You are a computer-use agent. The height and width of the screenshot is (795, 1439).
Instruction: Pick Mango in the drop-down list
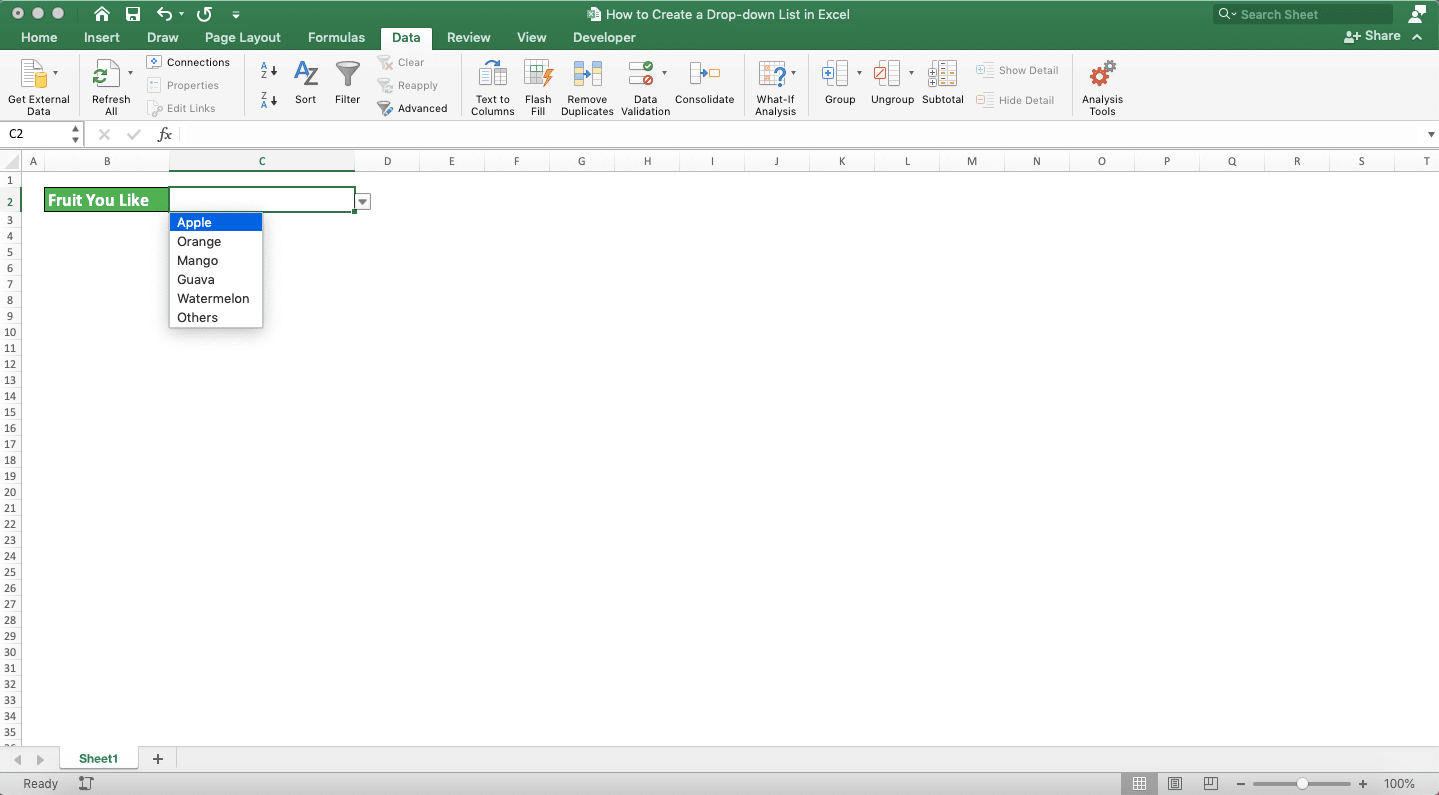pyautogui.click(x=216, y=261)
